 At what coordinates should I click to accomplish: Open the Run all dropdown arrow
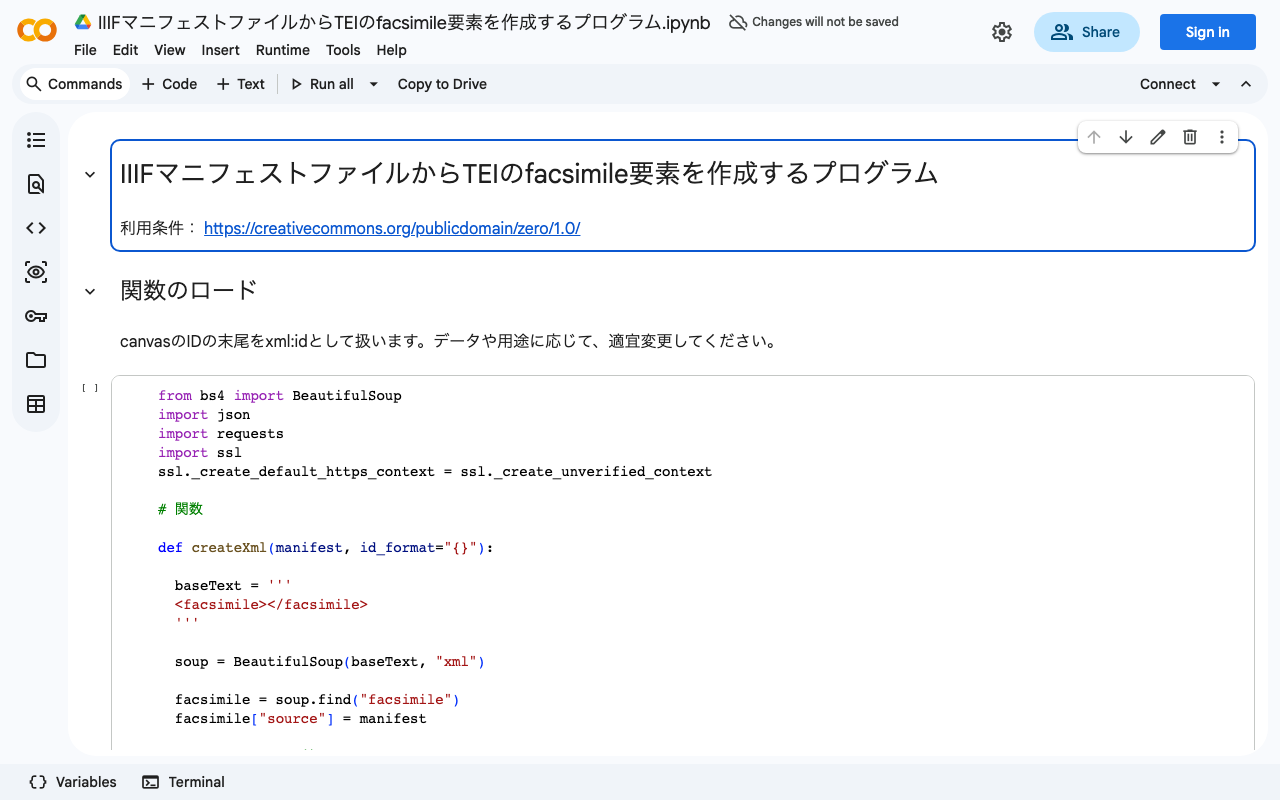pyautogui.click(x=374, y=84)
